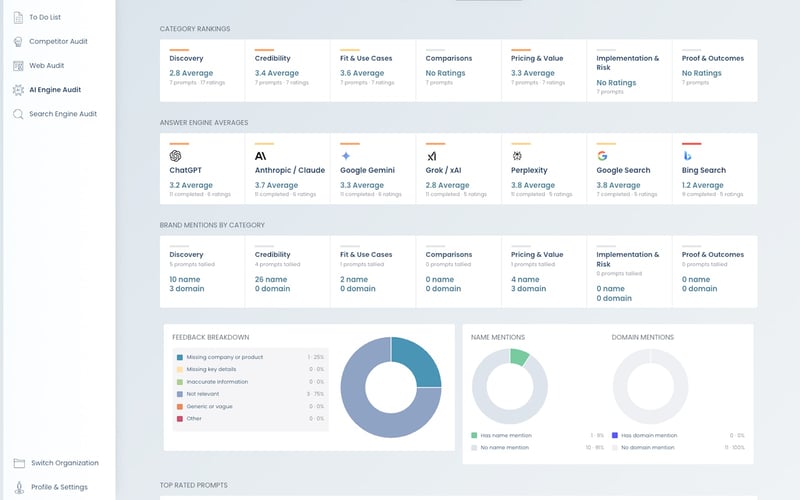
Task: Click the AI Engine Audit gear icon
Action: click(18, 90)
